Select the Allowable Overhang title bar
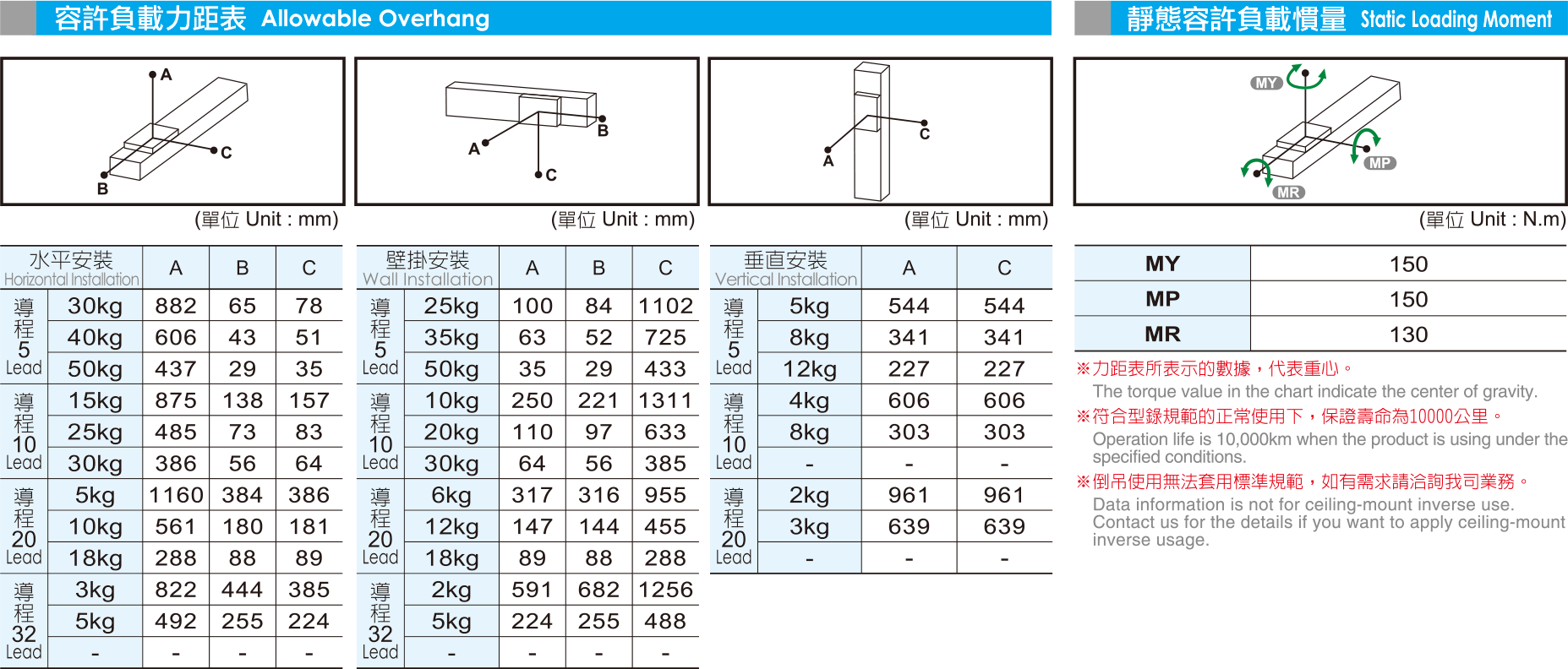This screenshot has width=1568, height=669. click(526, 18)
